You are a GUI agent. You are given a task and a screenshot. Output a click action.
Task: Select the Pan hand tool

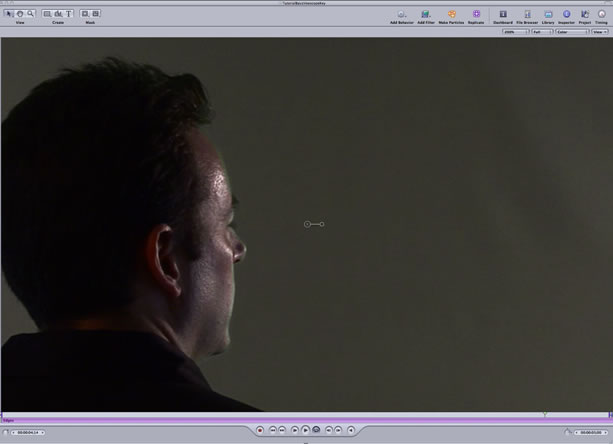point(20,14)
